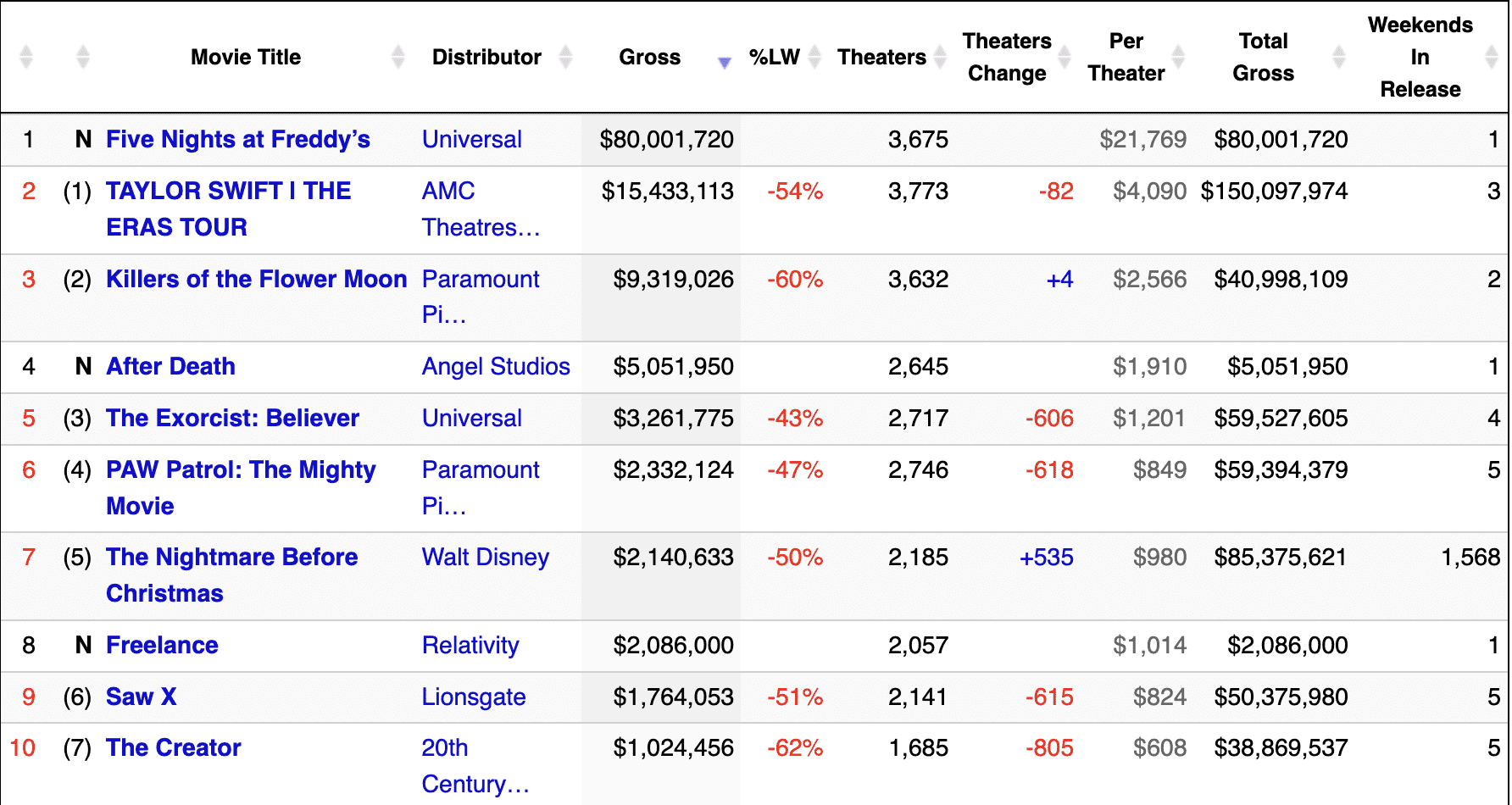
Task: Open The Nightmare Before Christmas link
Action: point(231,575)
